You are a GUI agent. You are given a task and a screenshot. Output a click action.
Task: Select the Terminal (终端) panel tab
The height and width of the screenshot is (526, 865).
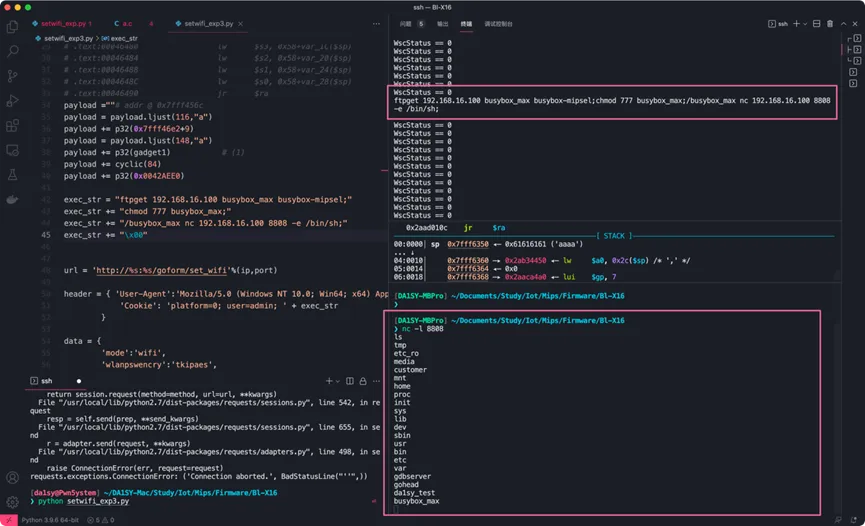(466, 24)
